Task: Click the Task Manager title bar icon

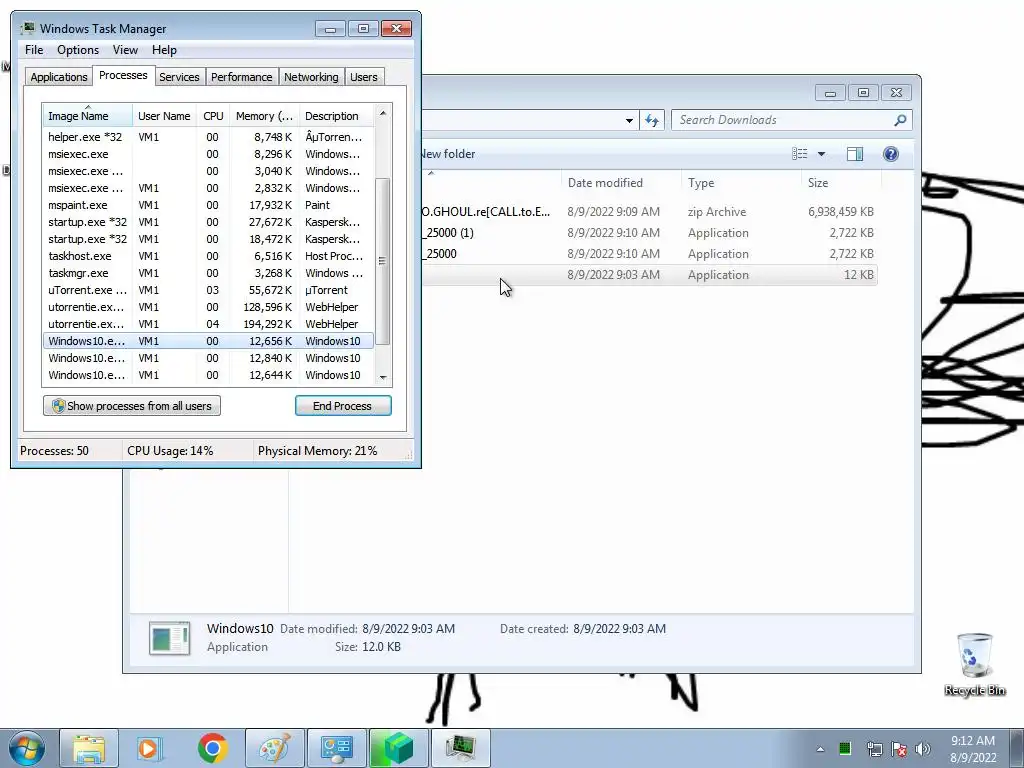Action: pyautogui.click(x=27, y=28)
